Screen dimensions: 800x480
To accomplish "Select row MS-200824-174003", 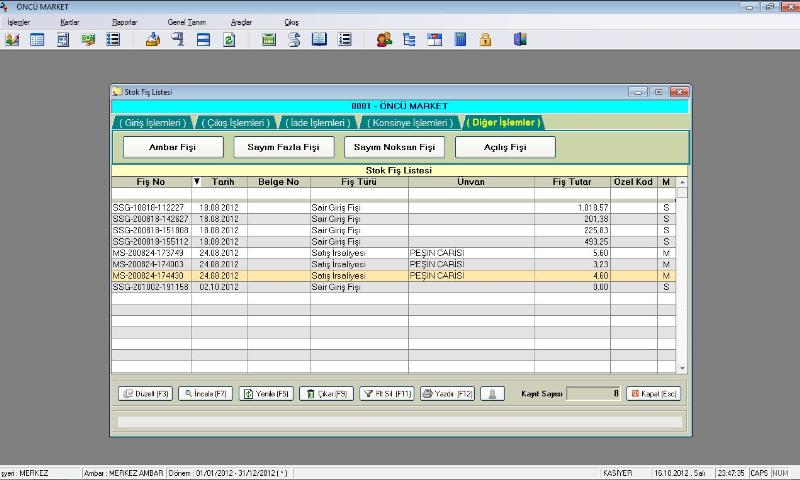I will point(393,264).
